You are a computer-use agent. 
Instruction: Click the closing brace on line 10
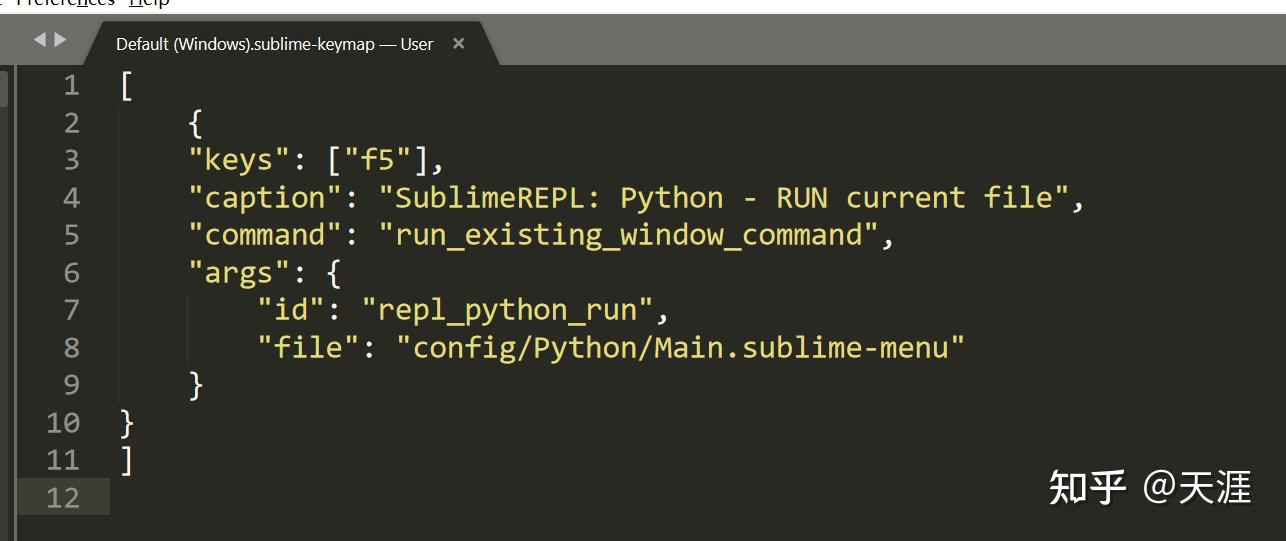(x=126, y=423)
